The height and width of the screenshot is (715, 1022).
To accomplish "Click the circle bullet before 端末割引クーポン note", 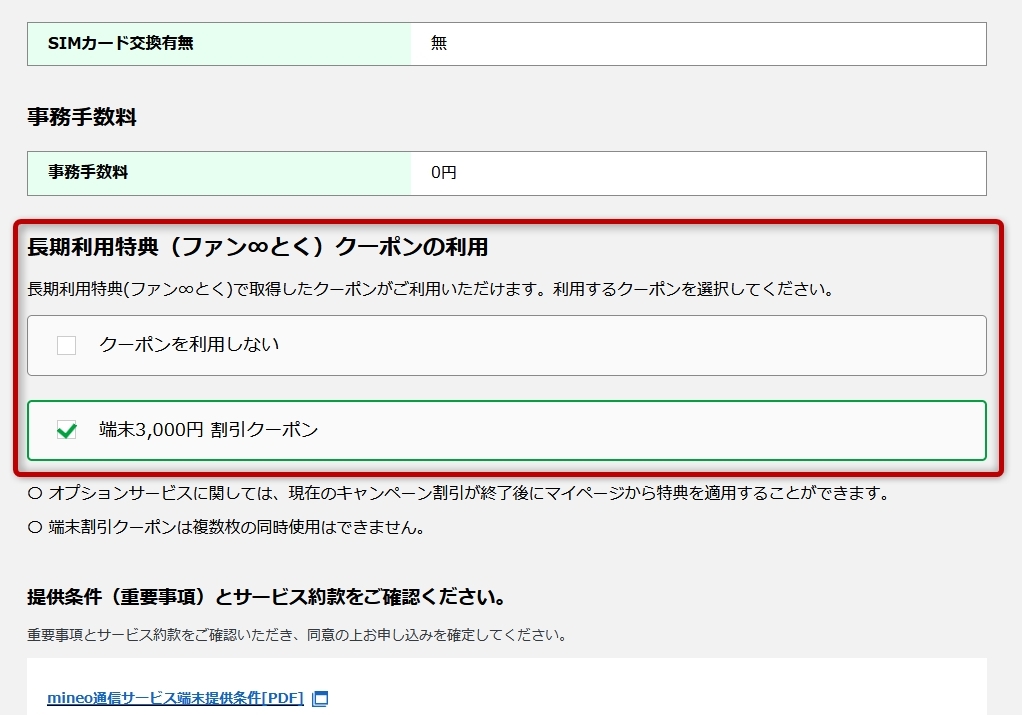I will tap(35, 527).
